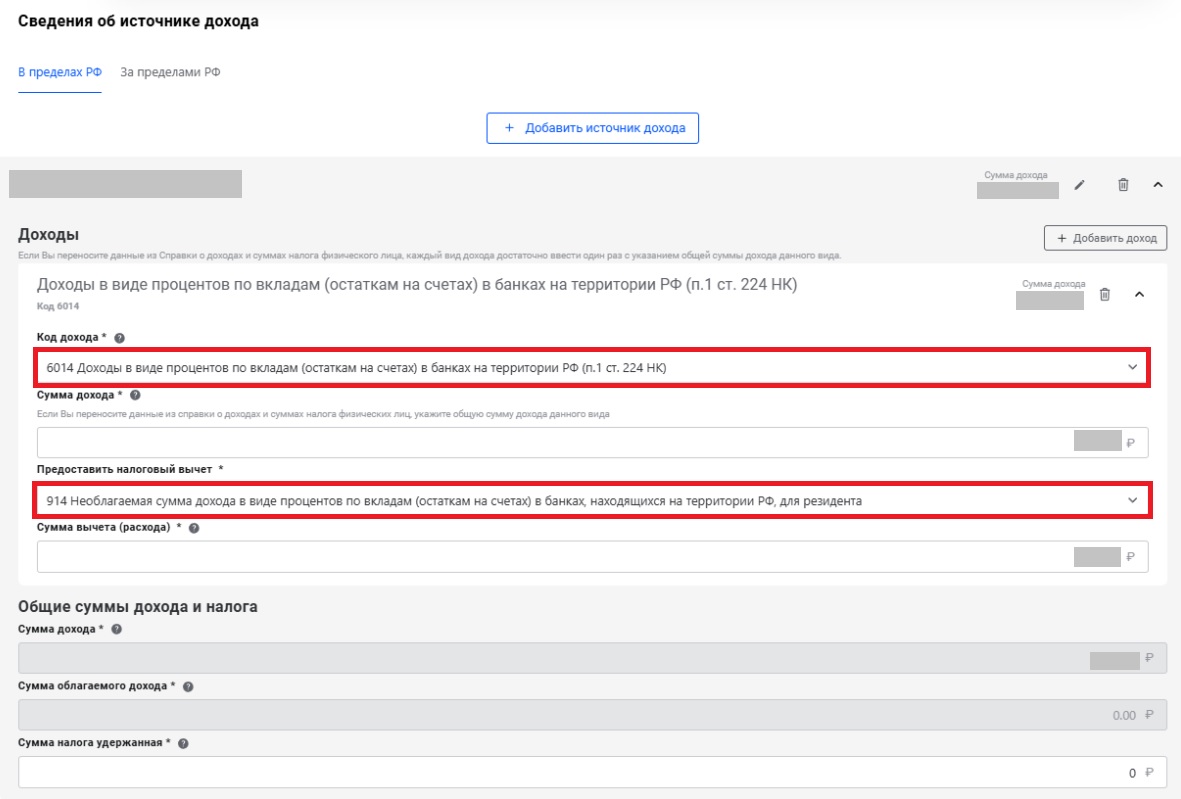Screen dimensions: 1181x799
Task: Show help for «Сумма дохода» in income card
Action: (x=135, y=395)
